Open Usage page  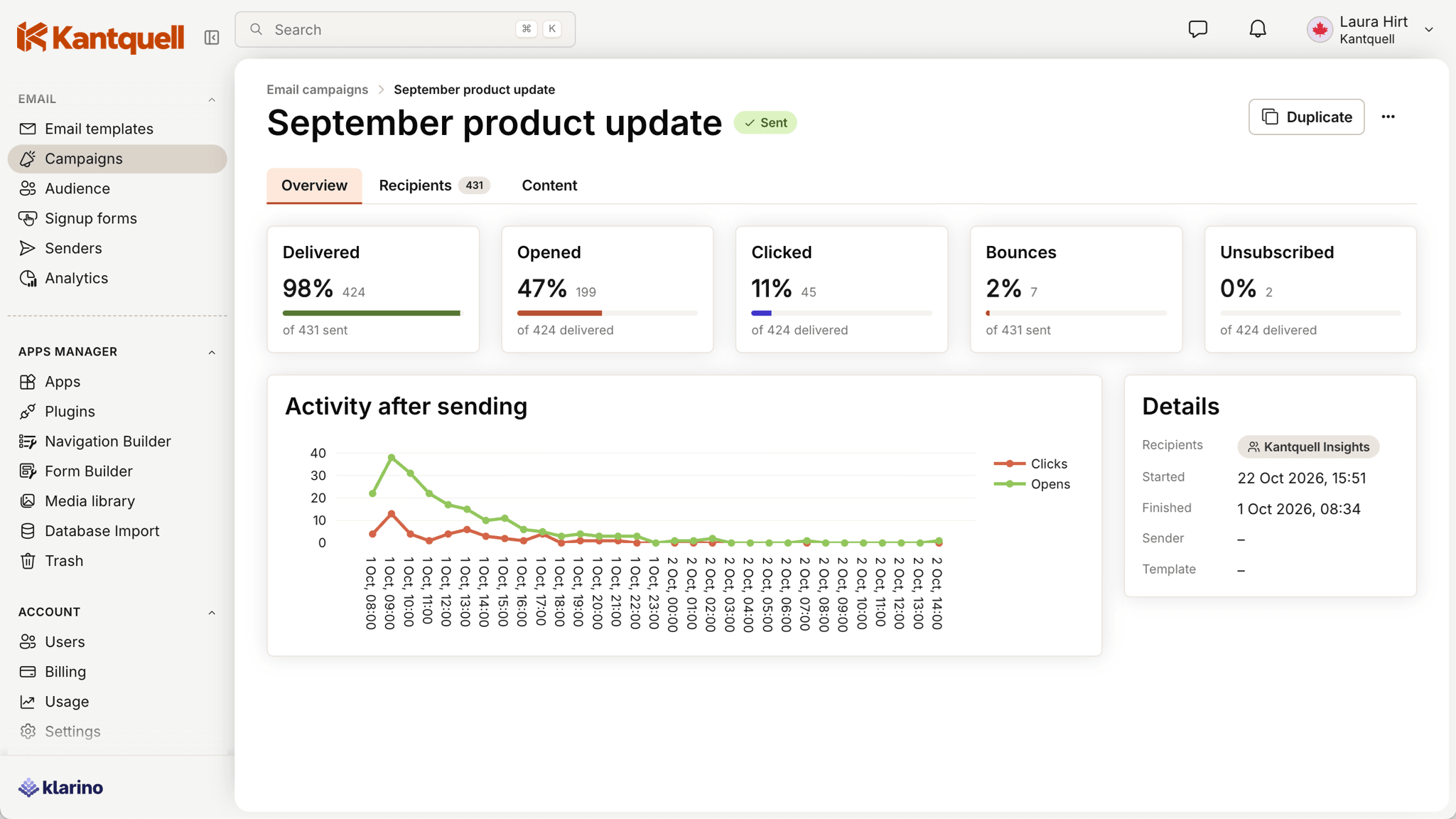(x=117, y=702)
